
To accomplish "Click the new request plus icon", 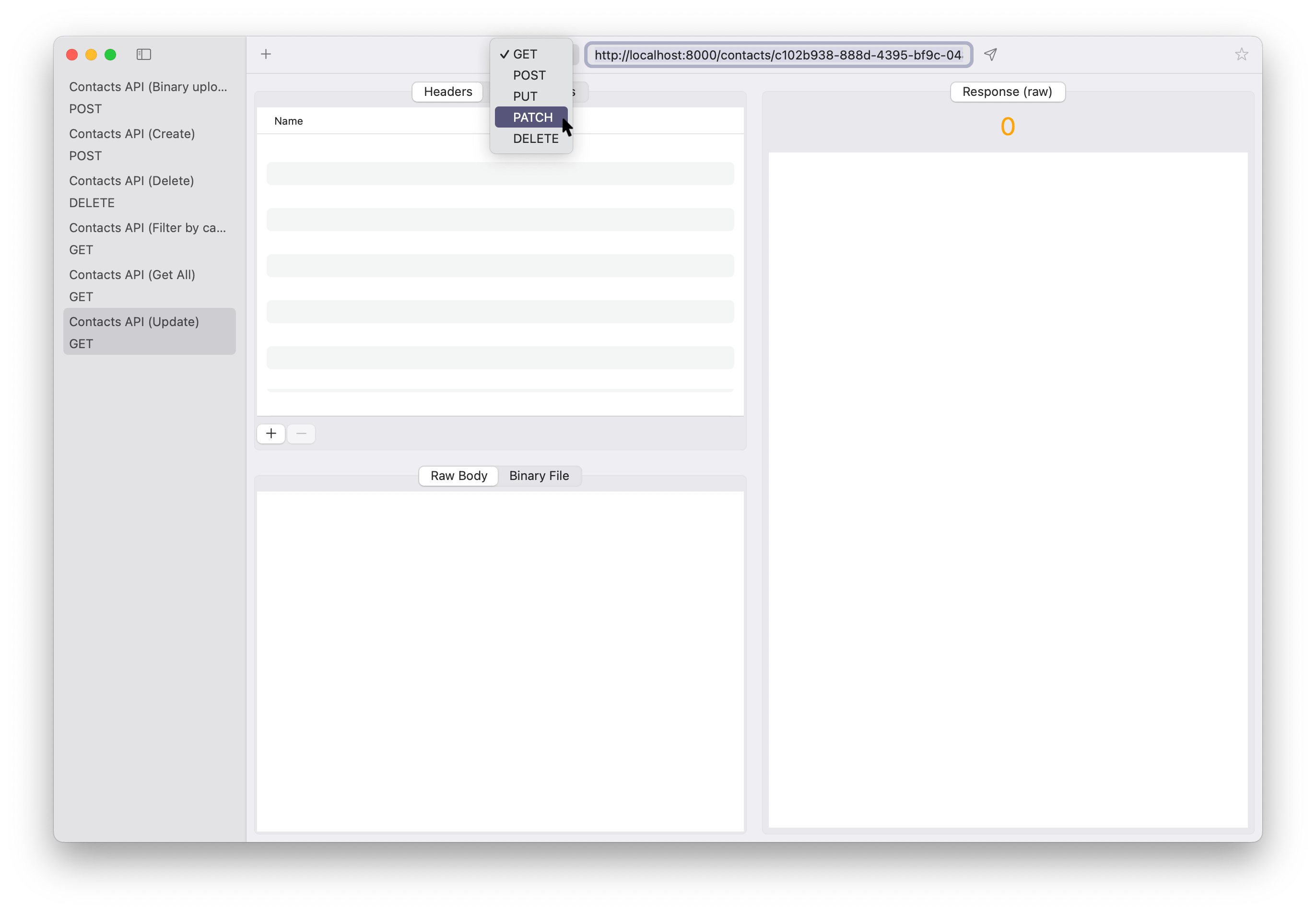I will tap(266, 54).
